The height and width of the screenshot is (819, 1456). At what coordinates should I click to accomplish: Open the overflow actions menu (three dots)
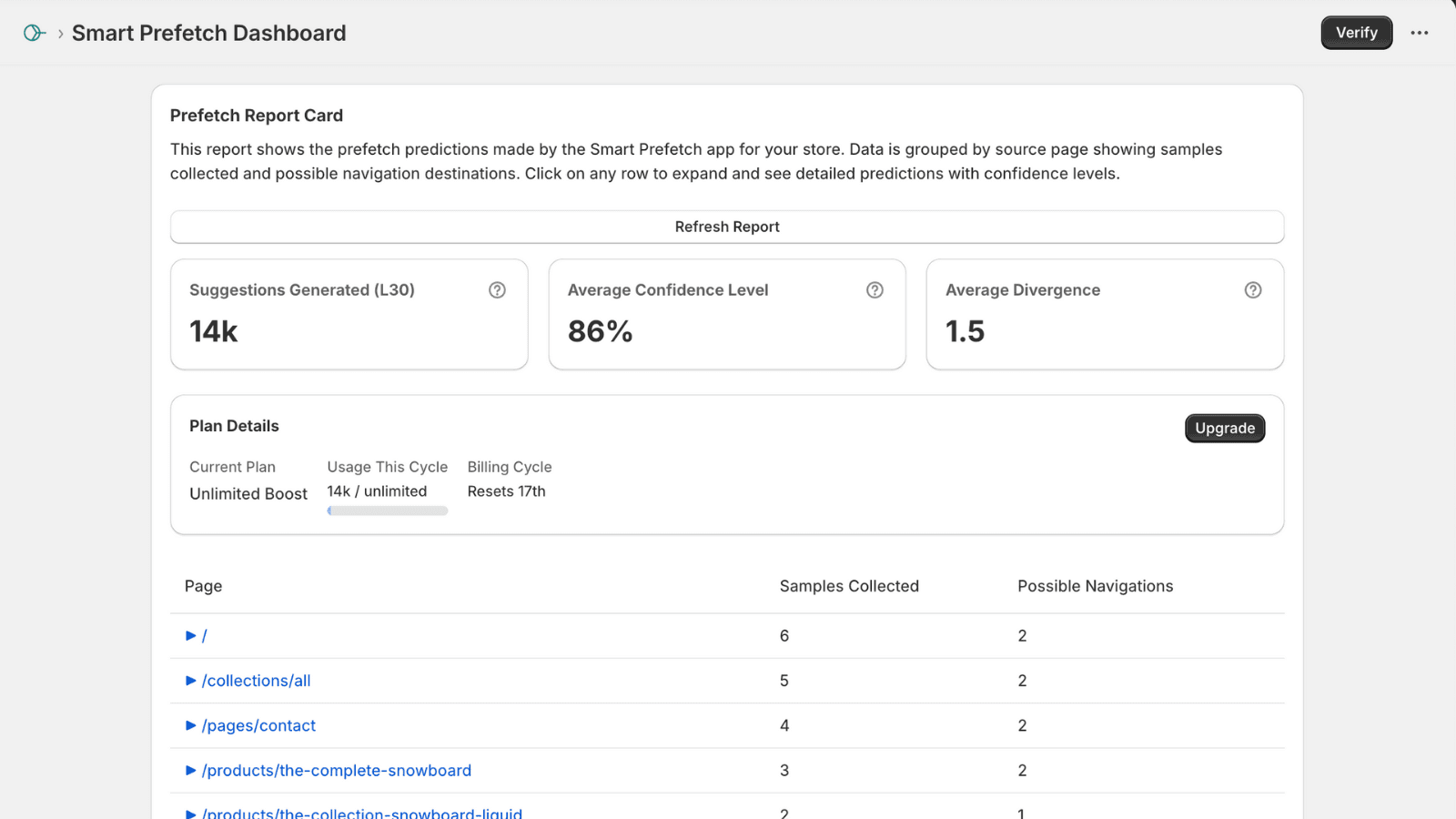point(1420,33)
